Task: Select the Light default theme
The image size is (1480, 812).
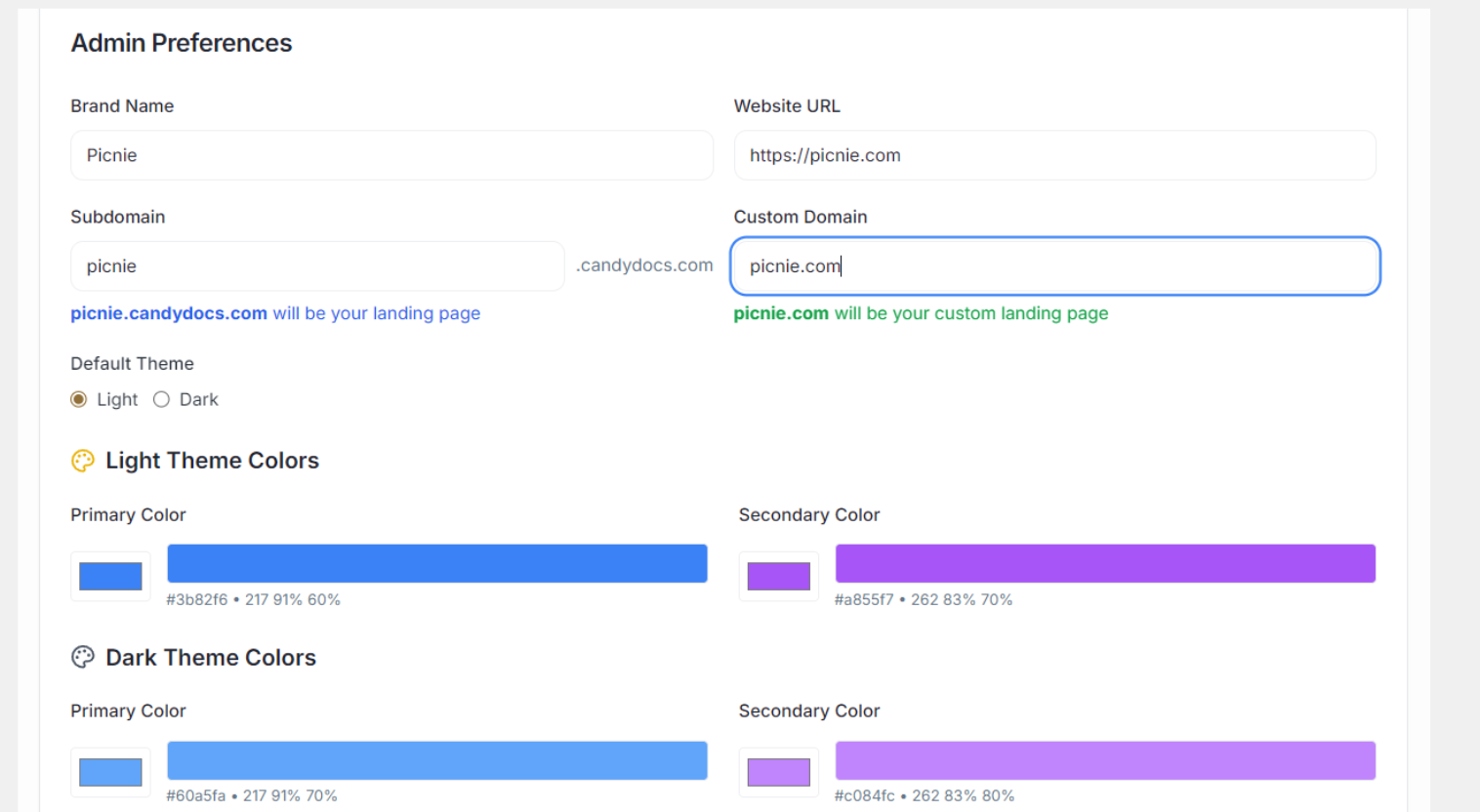Action: [x=78, y=399]
